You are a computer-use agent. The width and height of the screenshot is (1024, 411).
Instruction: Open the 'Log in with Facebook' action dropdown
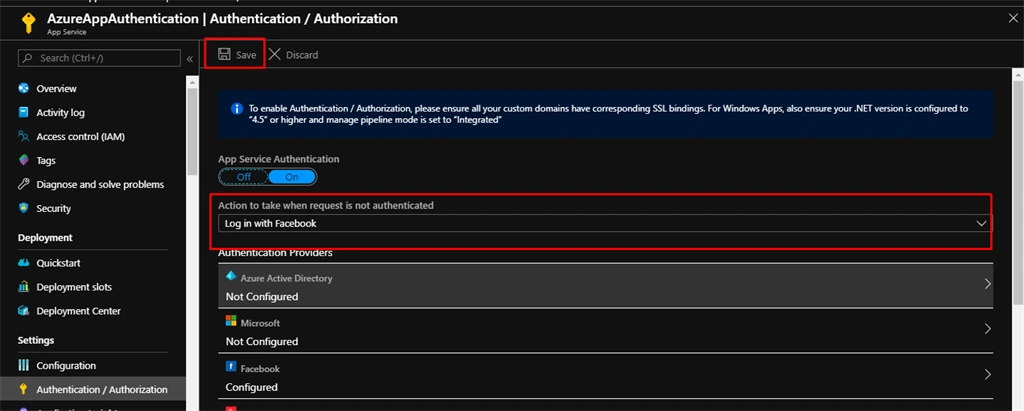click(x=605, y=223)
